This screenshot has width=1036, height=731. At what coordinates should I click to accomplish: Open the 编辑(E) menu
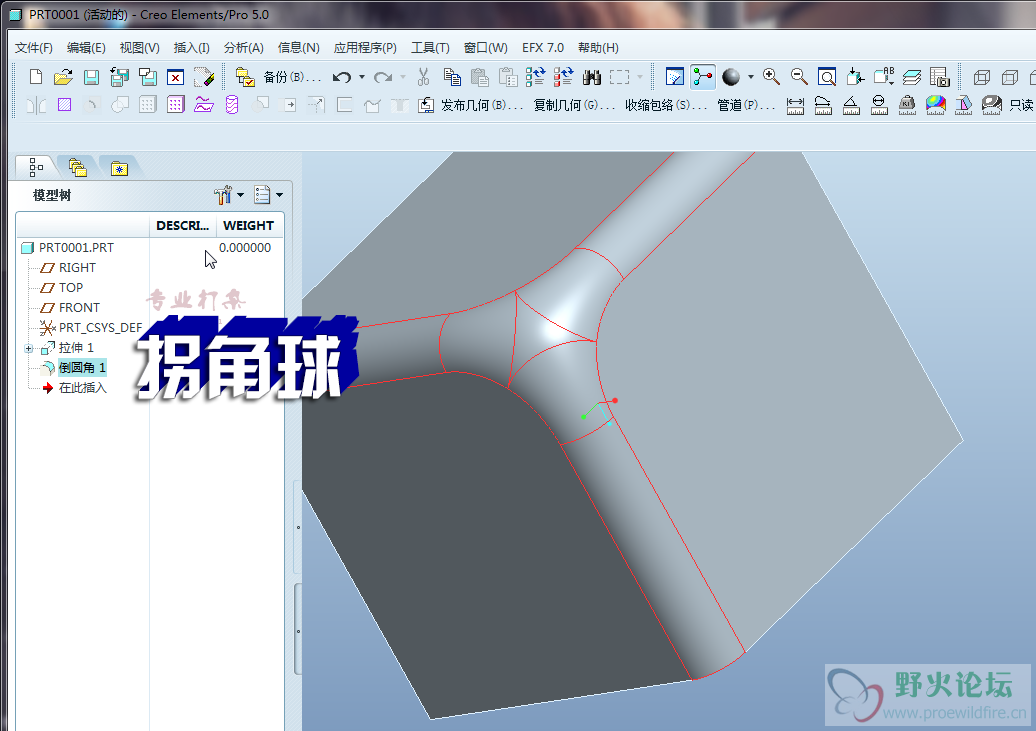(x=86, y=48)
